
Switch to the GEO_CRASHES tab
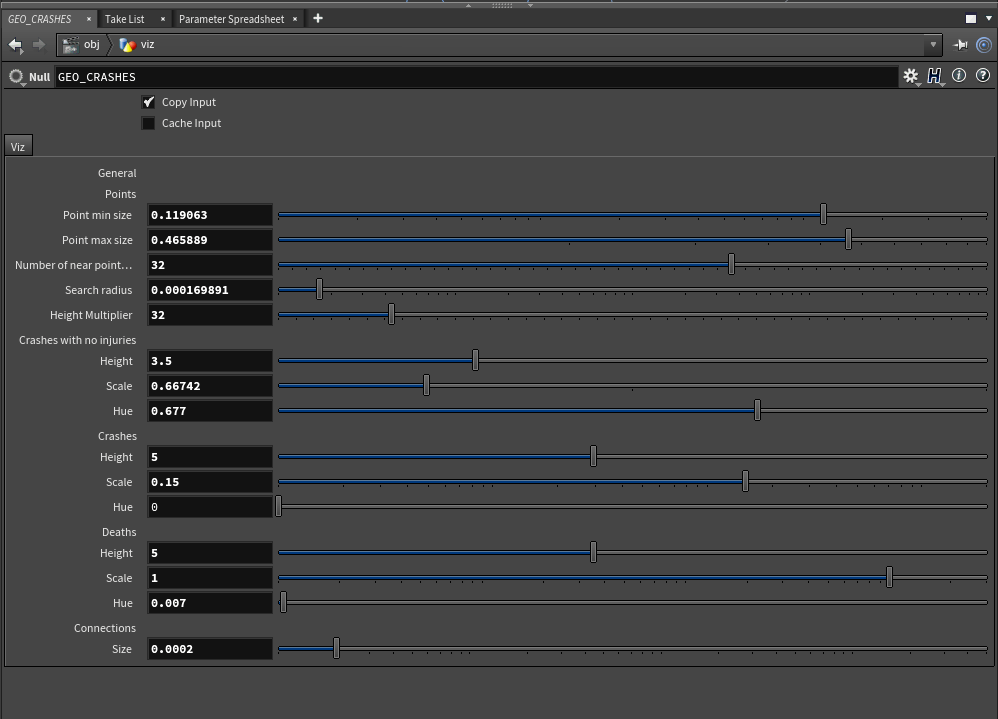click(39, 19)
